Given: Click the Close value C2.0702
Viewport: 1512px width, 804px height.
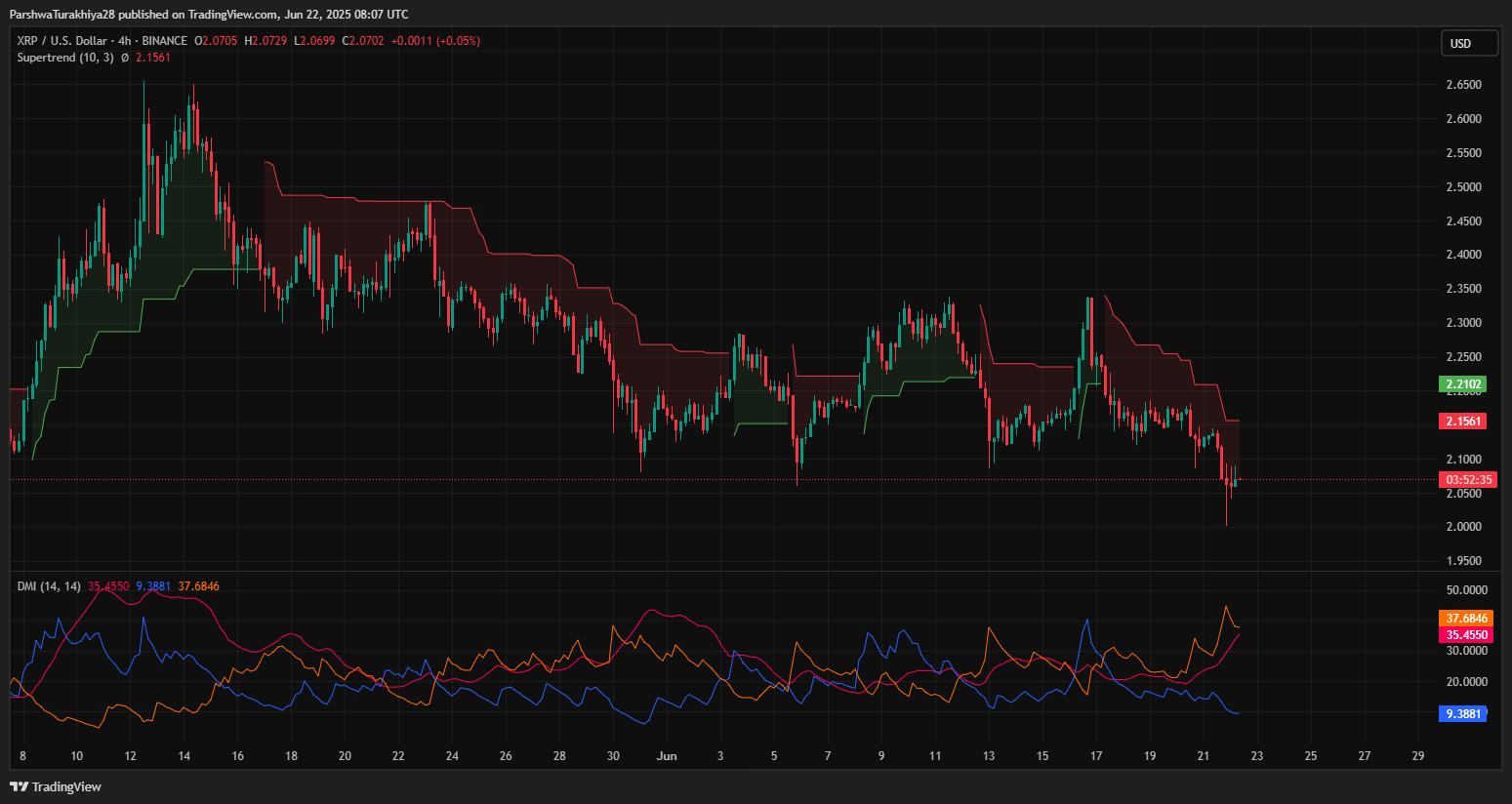Looking at the screenshot, I should tap(363, 41).
